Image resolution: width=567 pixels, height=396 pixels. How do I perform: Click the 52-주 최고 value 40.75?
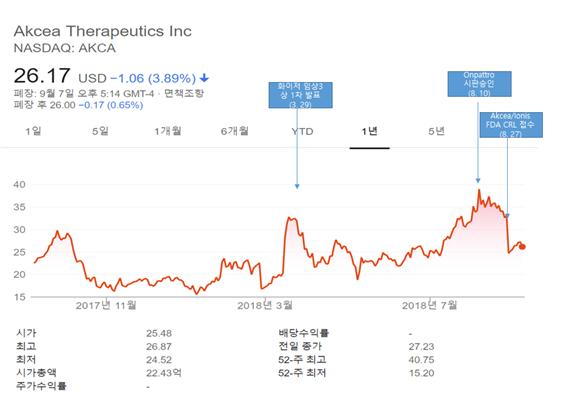point(421,360)
